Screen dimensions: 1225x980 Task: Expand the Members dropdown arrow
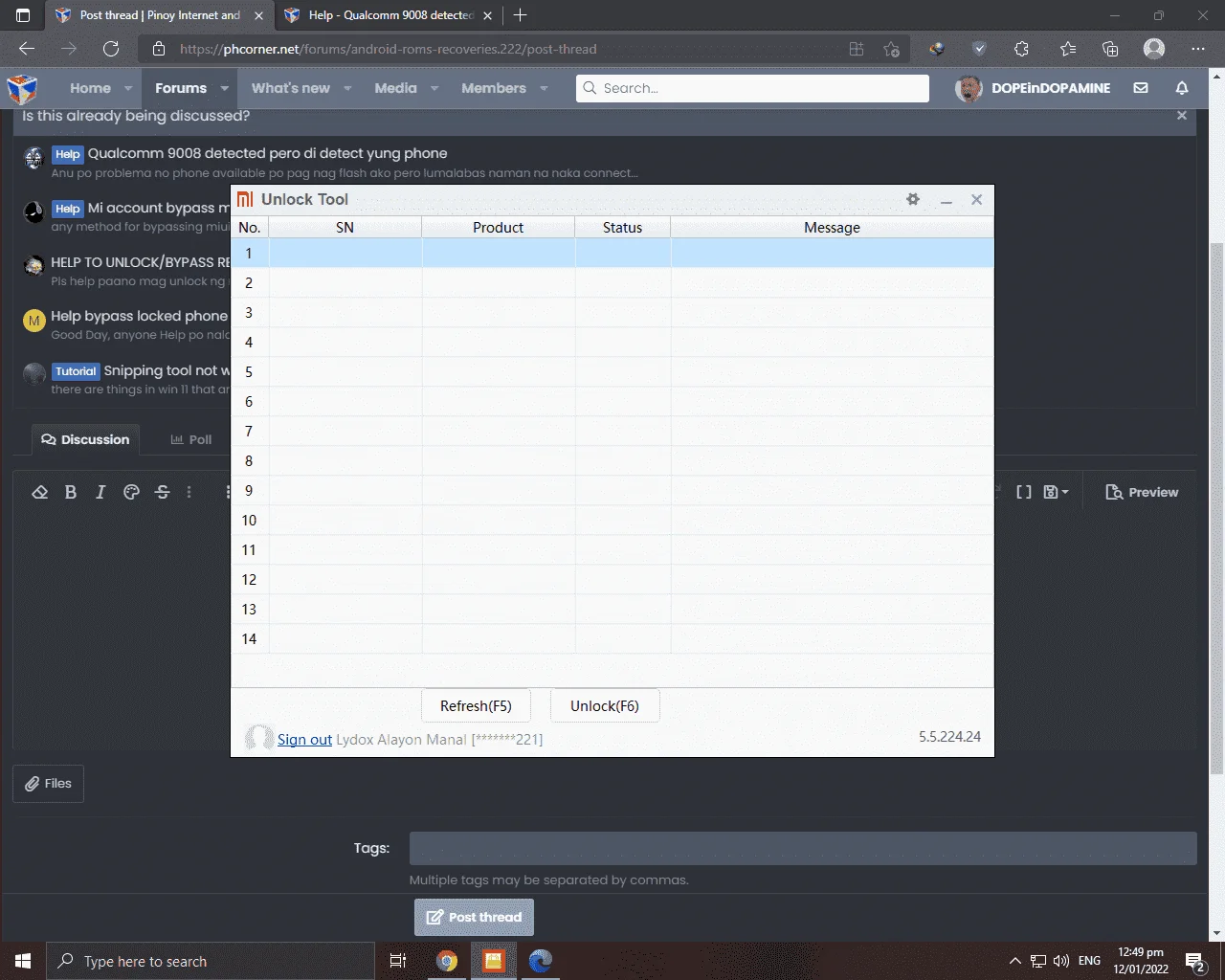(x=544, y=88)
